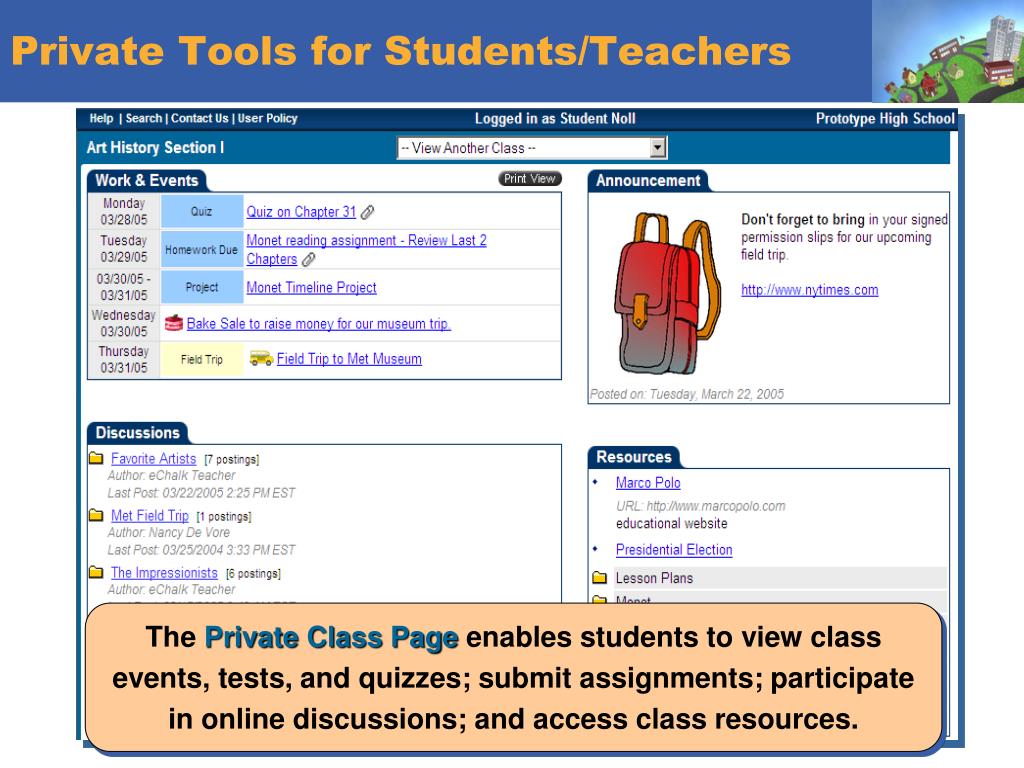Click the Field Trip category cell
The width and height of the screenshot is (1024, 768).
pos(202,359)
